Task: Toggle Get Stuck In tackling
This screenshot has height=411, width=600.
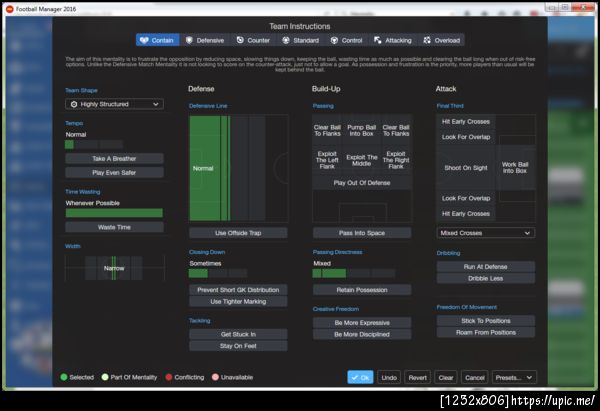Action: point(238,334)
